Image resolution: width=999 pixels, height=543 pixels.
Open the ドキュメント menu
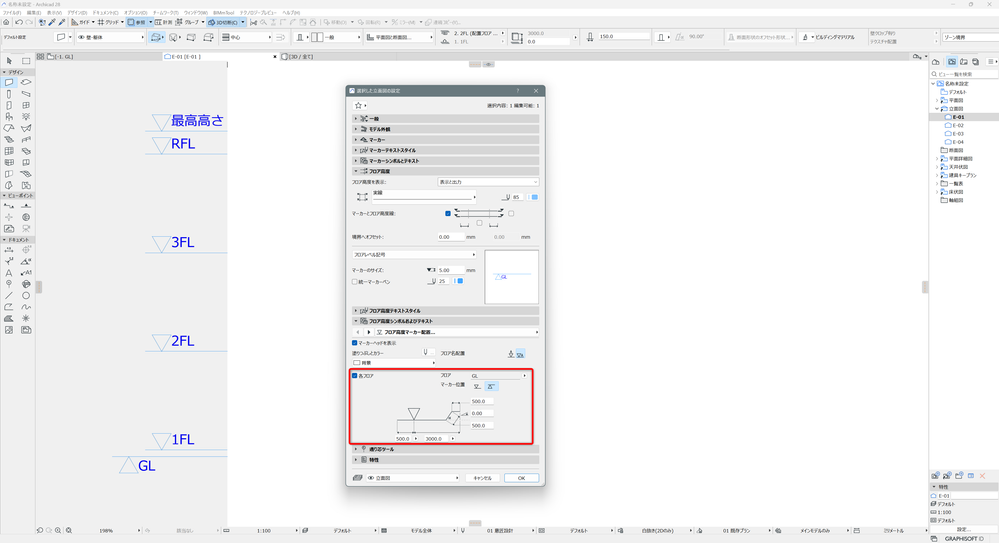click(x=105, y=13)
